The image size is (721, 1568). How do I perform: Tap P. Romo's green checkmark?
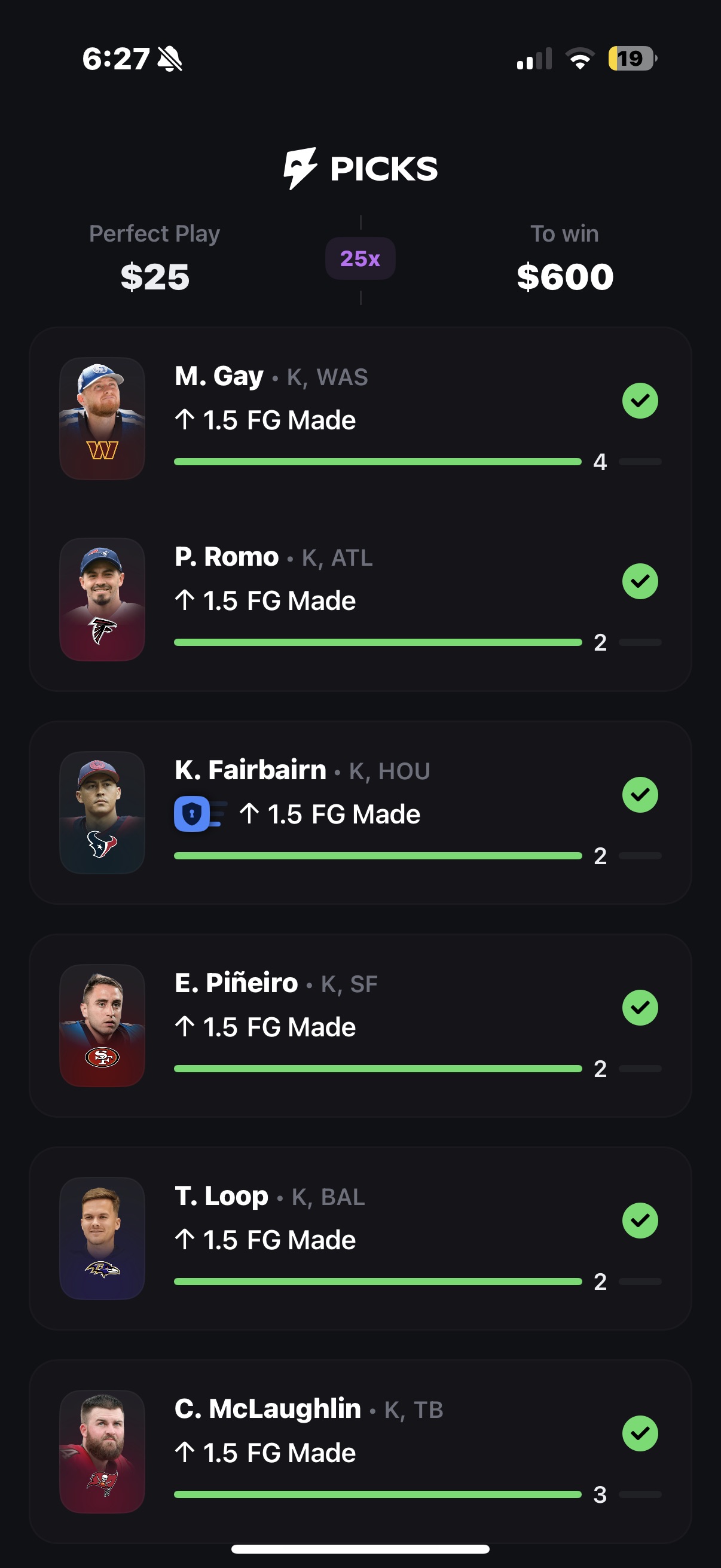point(640,581)
